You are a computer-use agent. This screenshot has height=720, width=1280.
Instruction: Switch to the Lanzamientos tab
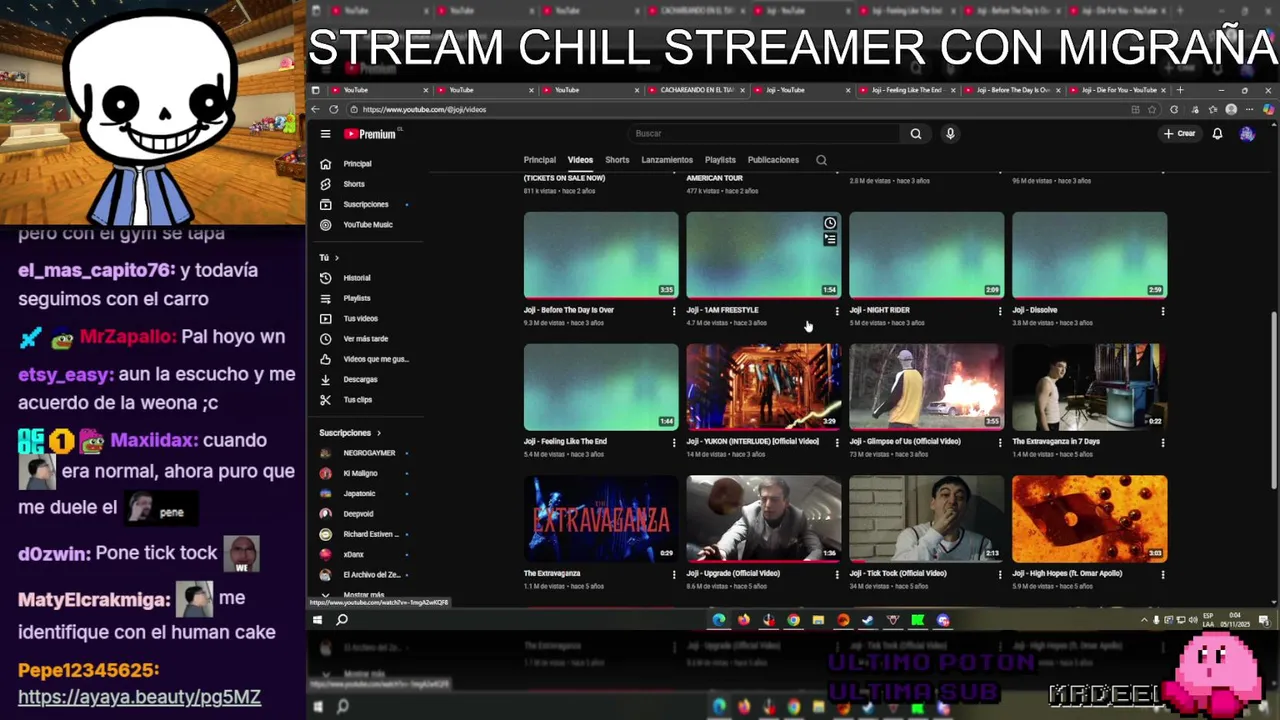click(667, 160)
